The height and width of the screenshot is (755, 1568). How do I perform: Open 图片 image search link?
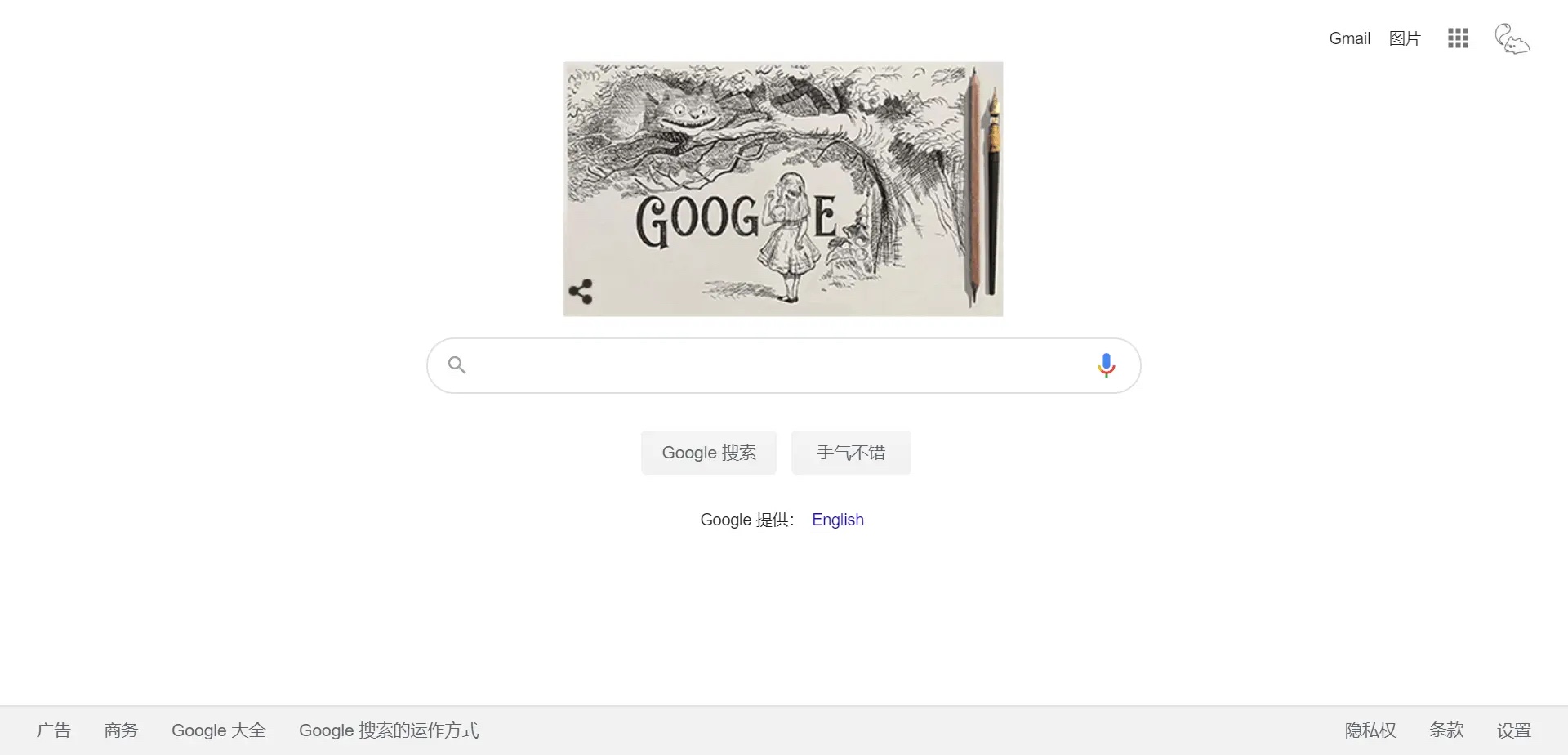pos(1405,38)
